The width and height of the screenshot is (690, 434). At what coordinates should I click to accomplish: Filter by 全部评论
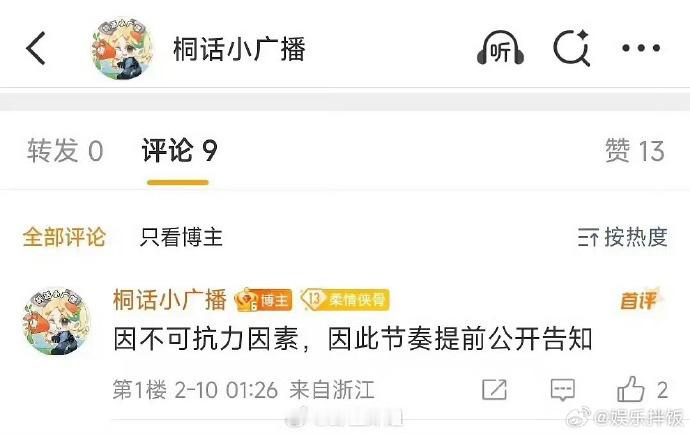[x=64, y=237]
